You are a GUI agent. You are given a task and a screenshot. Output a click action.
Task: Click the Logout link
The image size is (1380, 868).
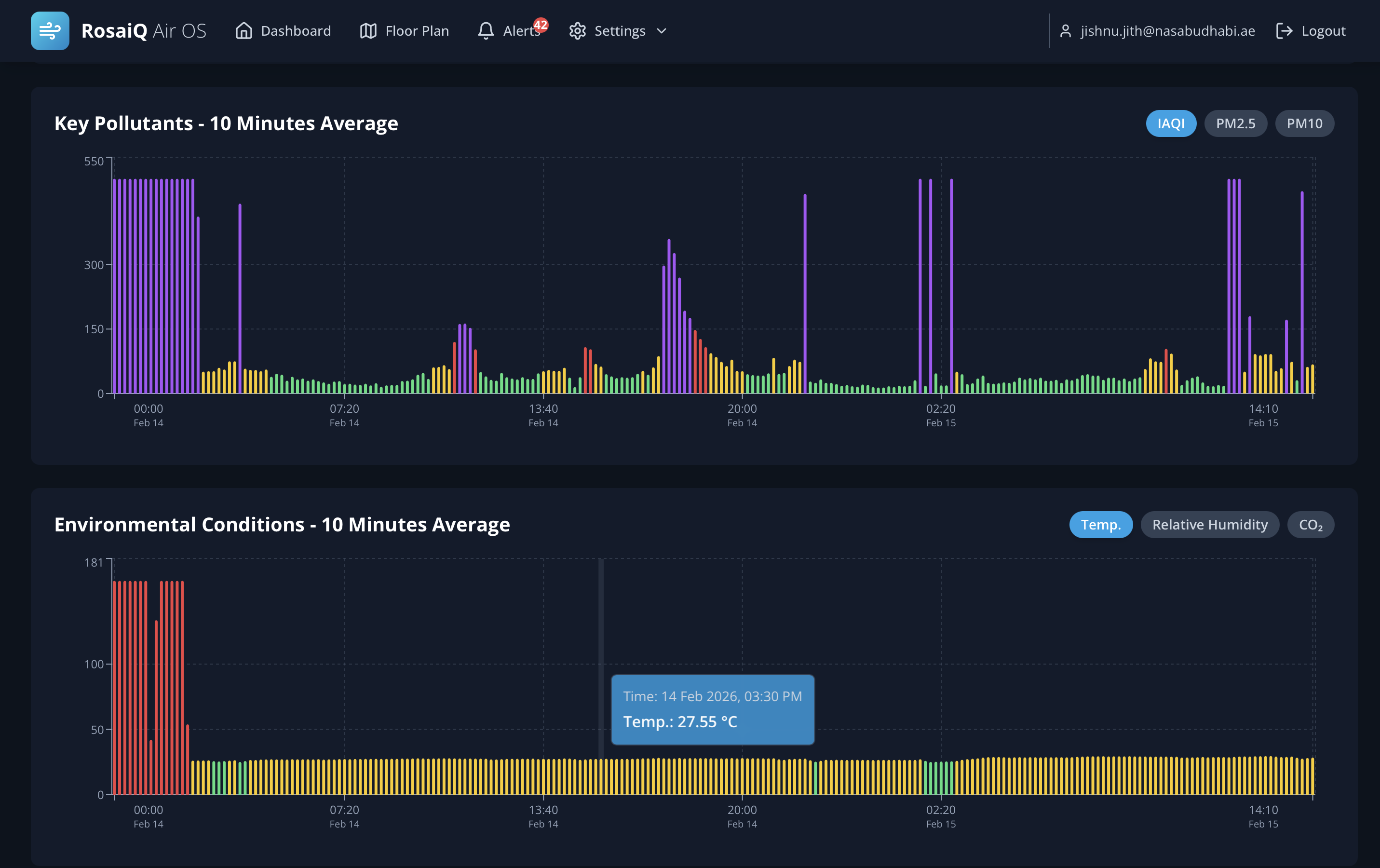(1322, 31)
